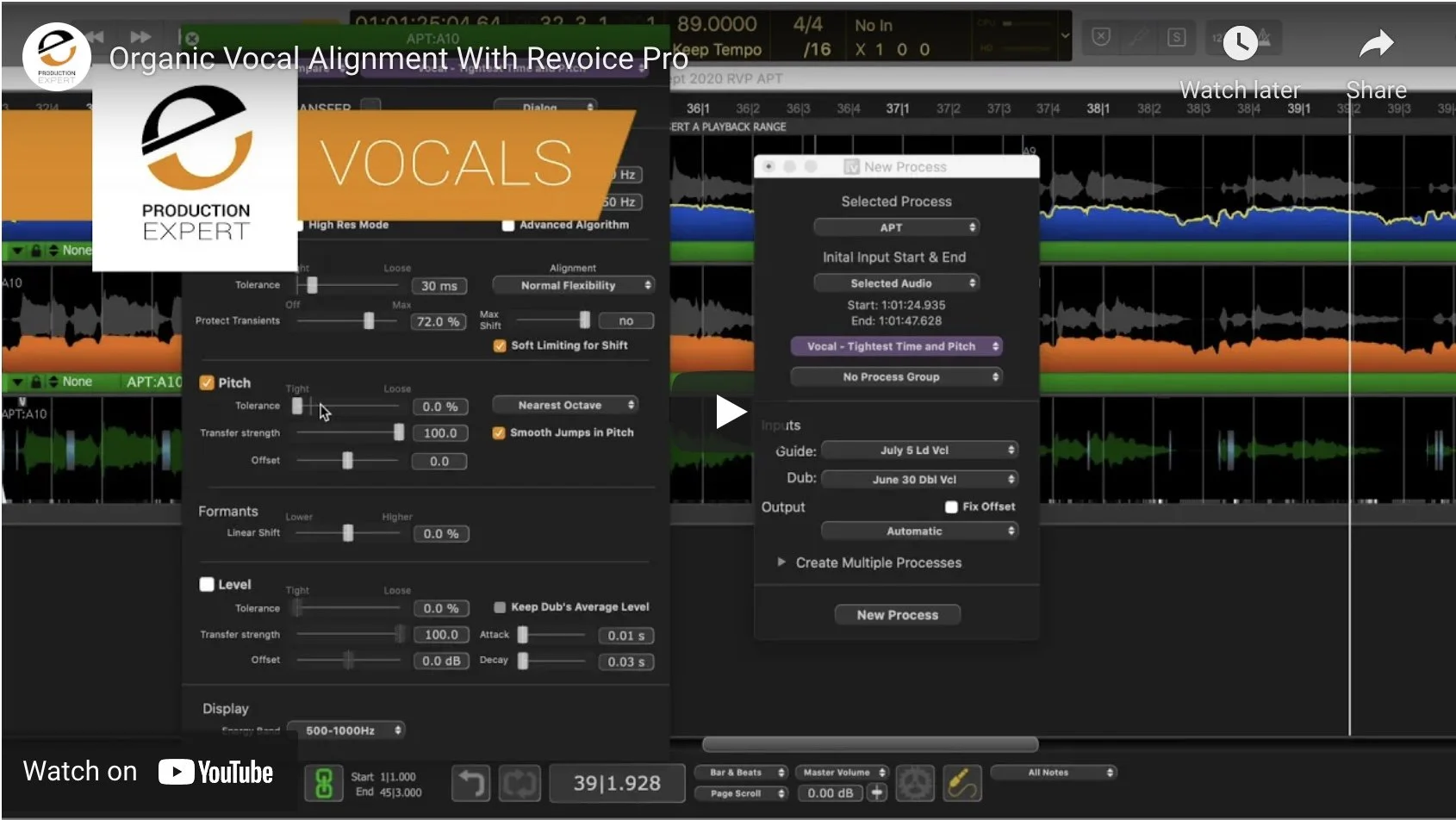Enable the Pitch checkbox
This screenshot has width=1456, height=820.
(207, 382)
